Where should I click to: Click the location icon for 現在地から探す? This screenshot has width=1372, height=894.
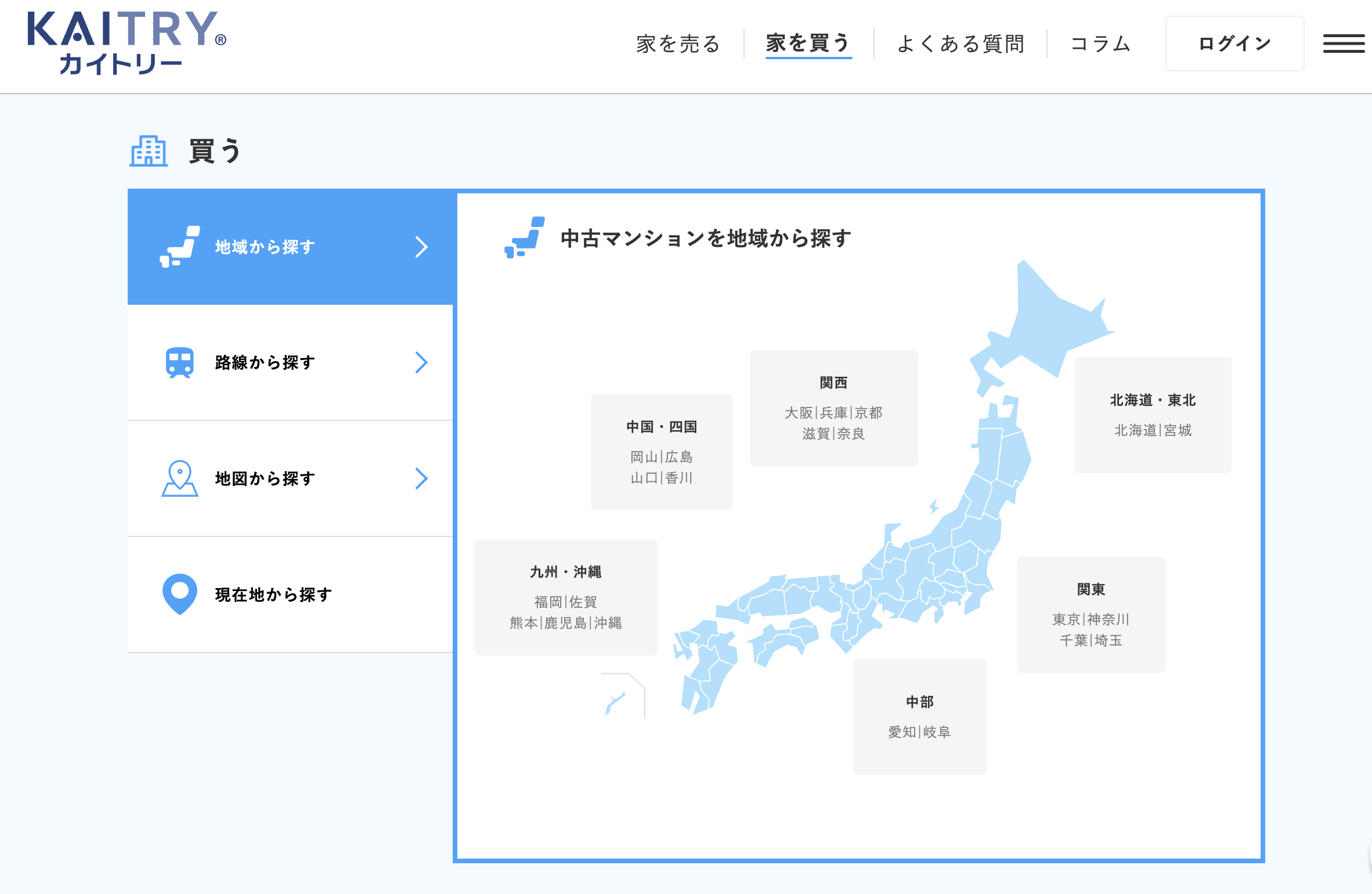pyautogui.click(x=180, y=594)
